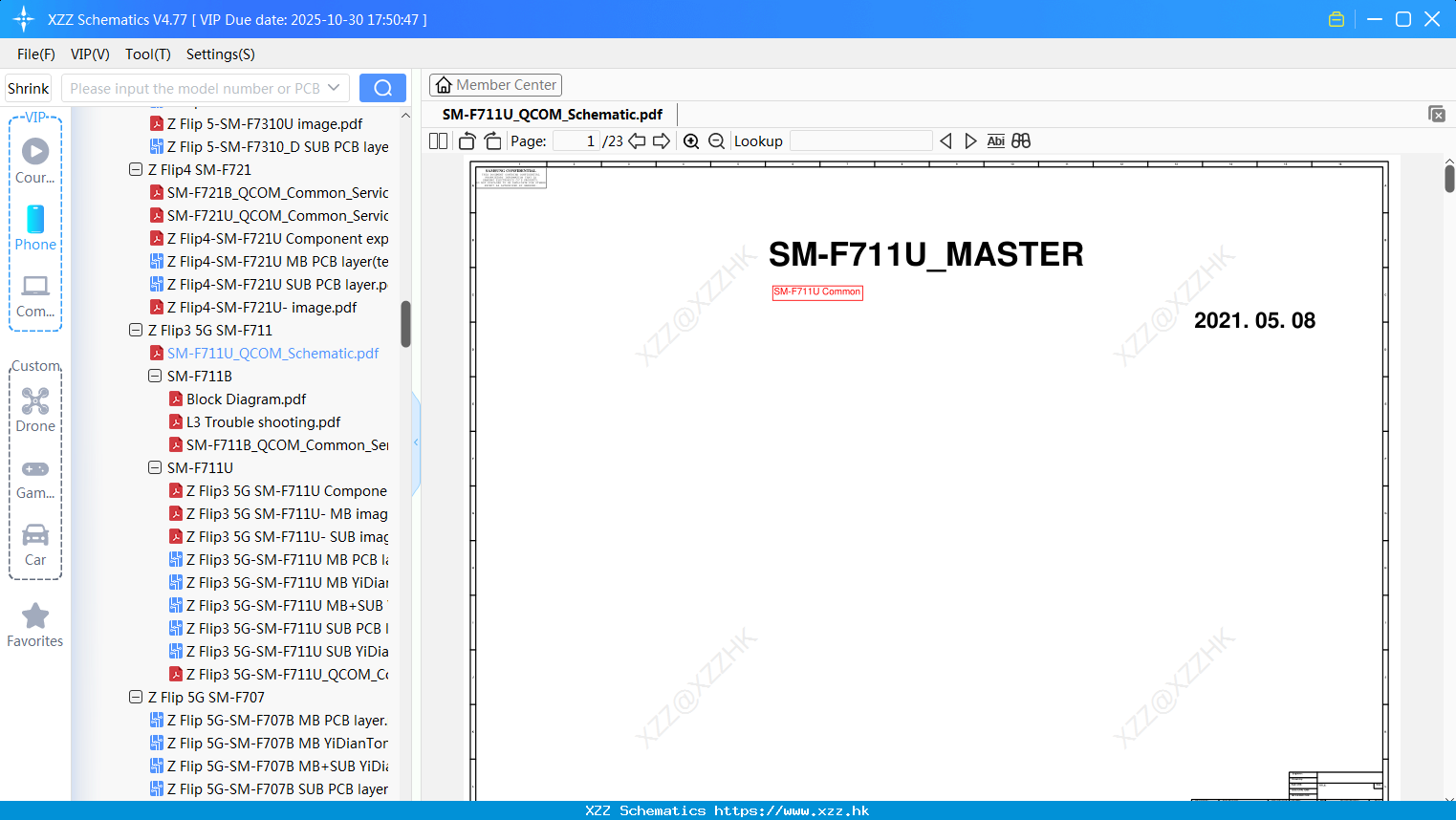1456x820 pixels.
Task: Open Z Flip3 5G-SM-F711U_QCOM_C file
Action: click(279, 674)
